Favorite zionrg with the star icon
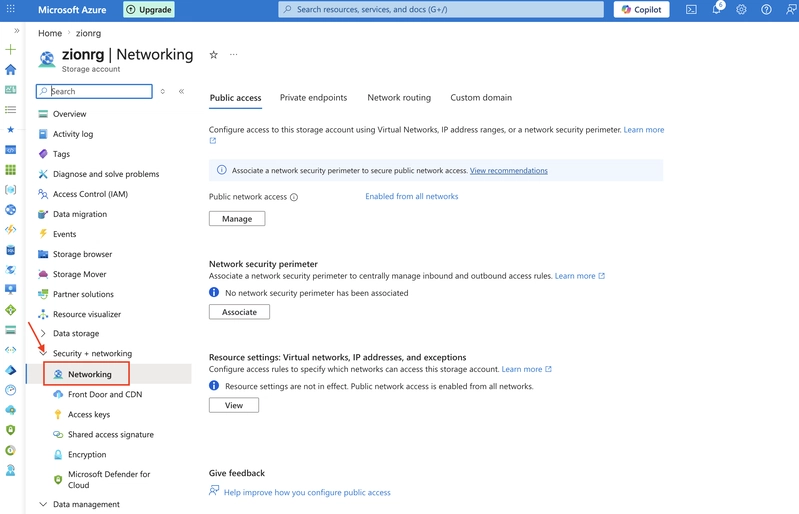Screen dimensions: 799x514 click(214, 55)
